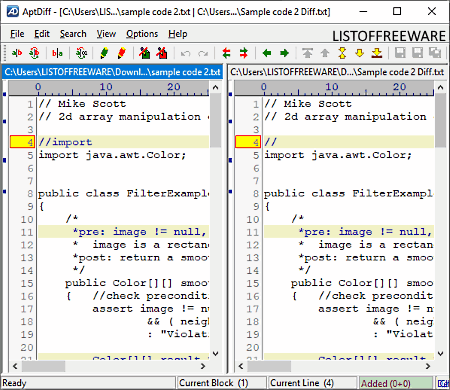The image size is (450, 390).
Task: Click the compare files 'a|b' toolbar icon
Action: [17, 53]
